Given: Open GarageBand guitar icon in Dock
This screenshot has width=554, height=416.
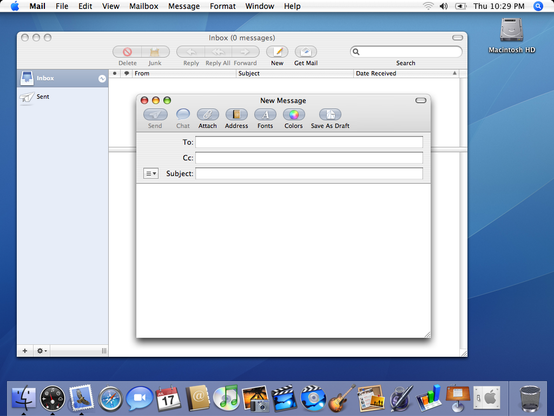Looking at the screenshot, I should click(341, 398).
